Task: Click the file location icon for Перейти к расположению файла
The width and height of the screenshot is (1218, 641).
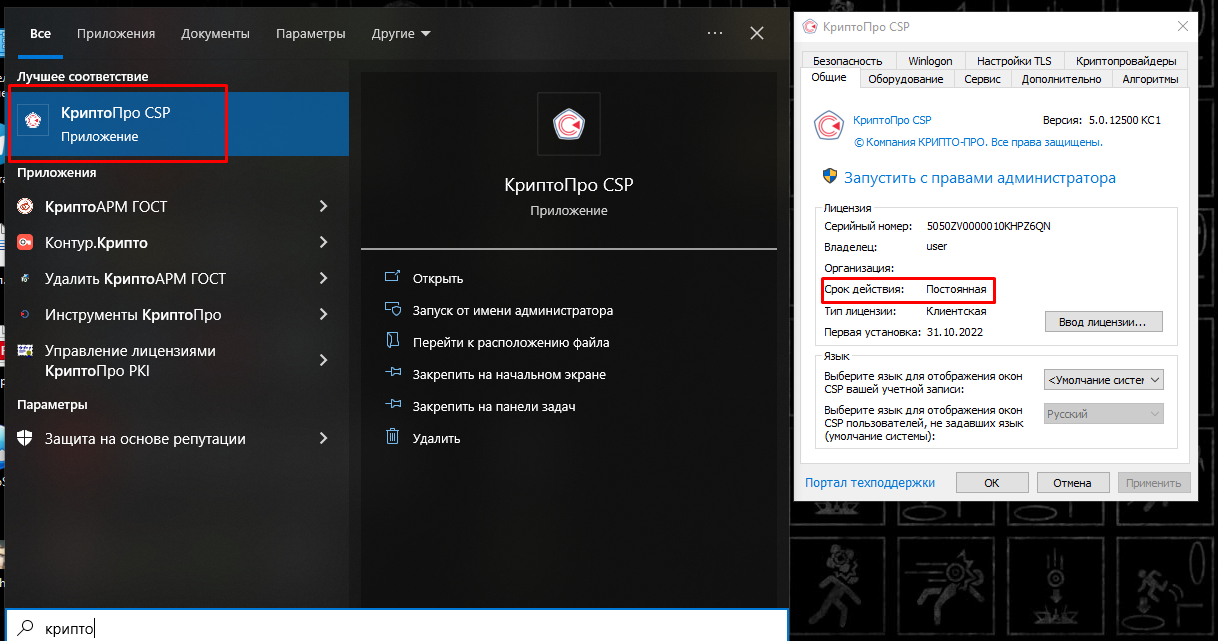Action: (x=393, y=342)
